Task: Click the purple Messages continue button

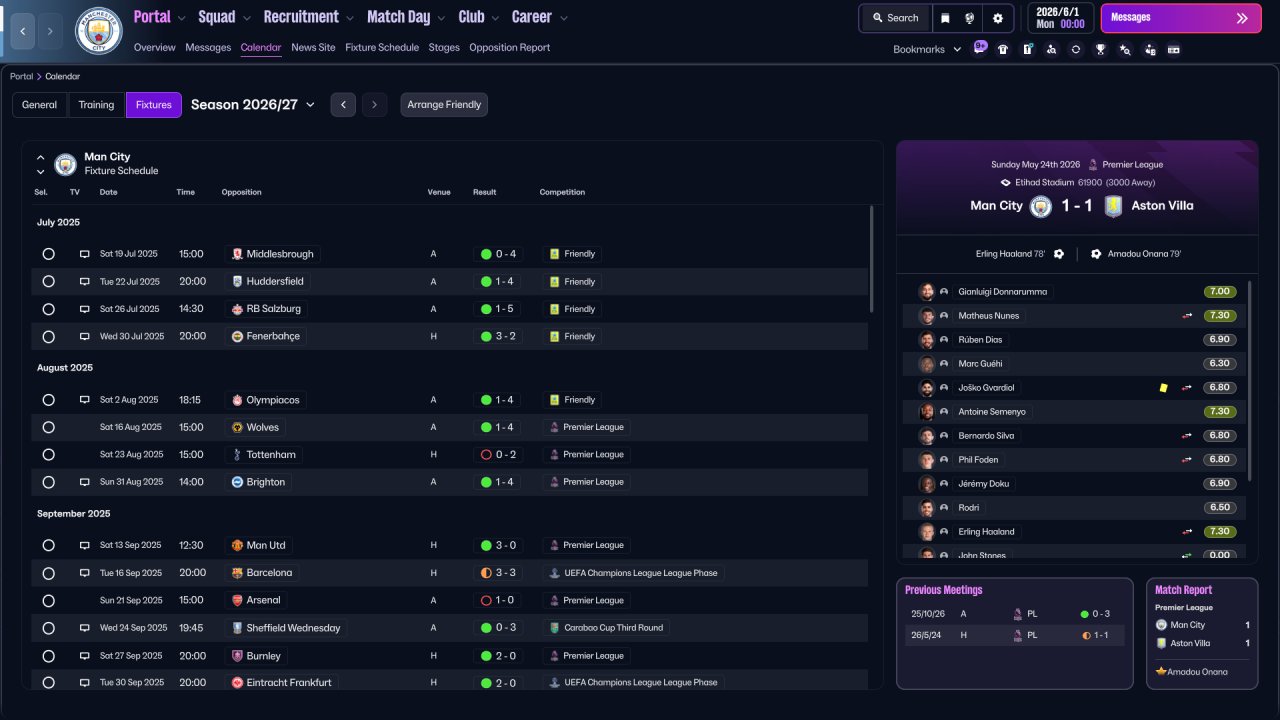Action: point(1181,18)
